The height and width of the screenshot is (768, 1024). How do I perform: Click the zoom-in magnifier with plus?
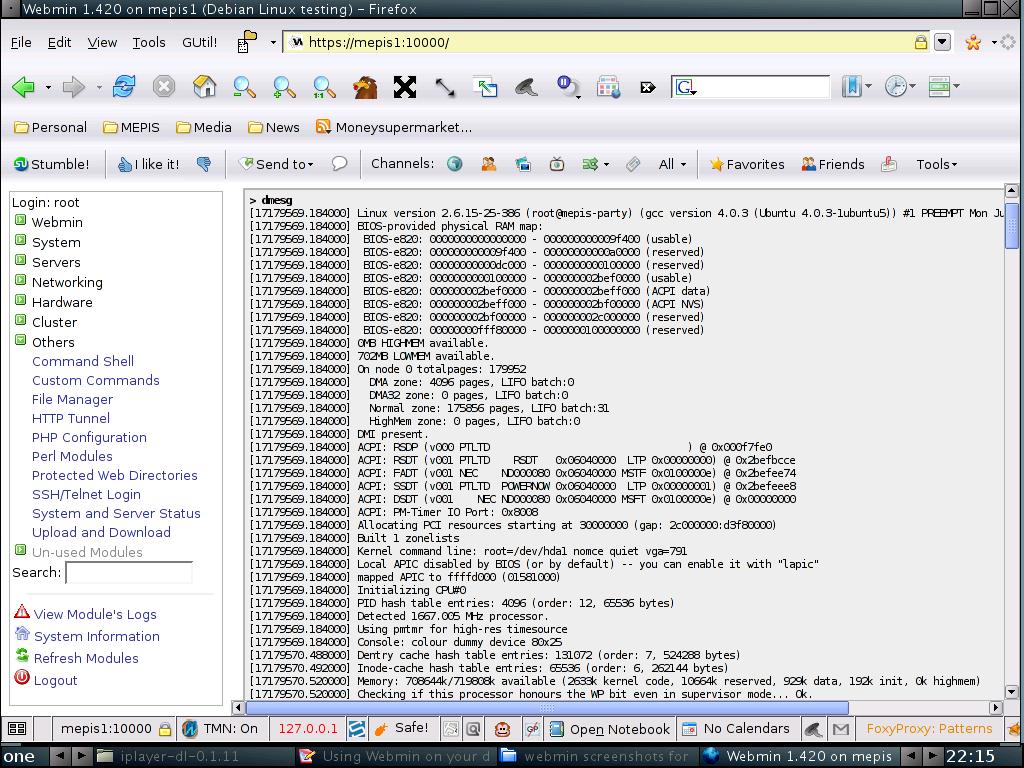[x=284, y=87]
